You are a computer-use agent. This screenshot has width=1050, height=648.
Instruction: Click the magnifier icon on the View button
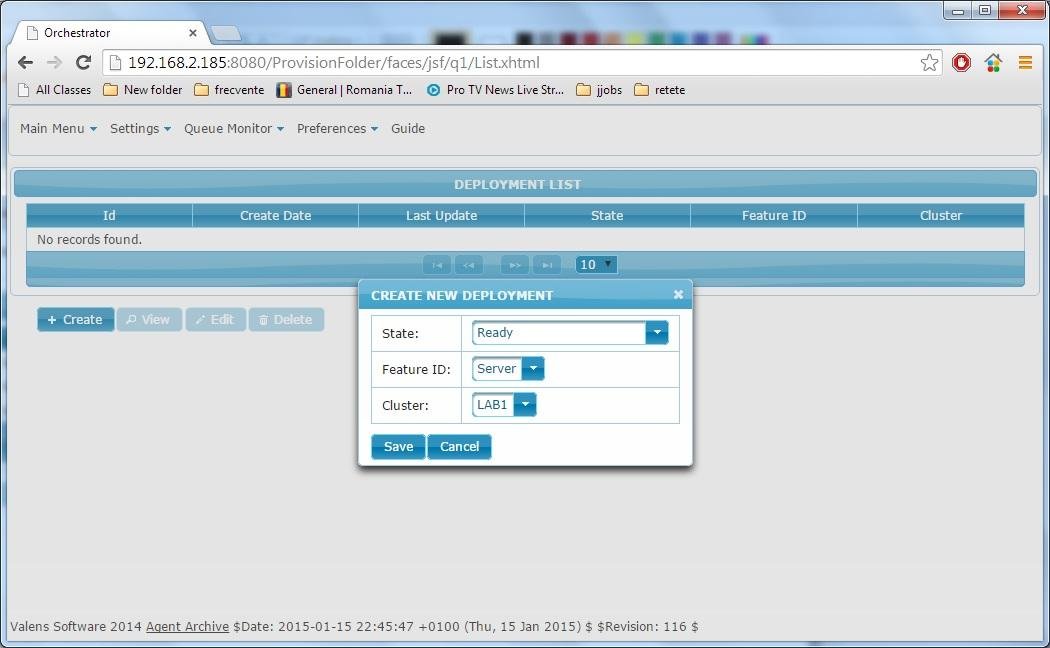[x=132, y=319]
